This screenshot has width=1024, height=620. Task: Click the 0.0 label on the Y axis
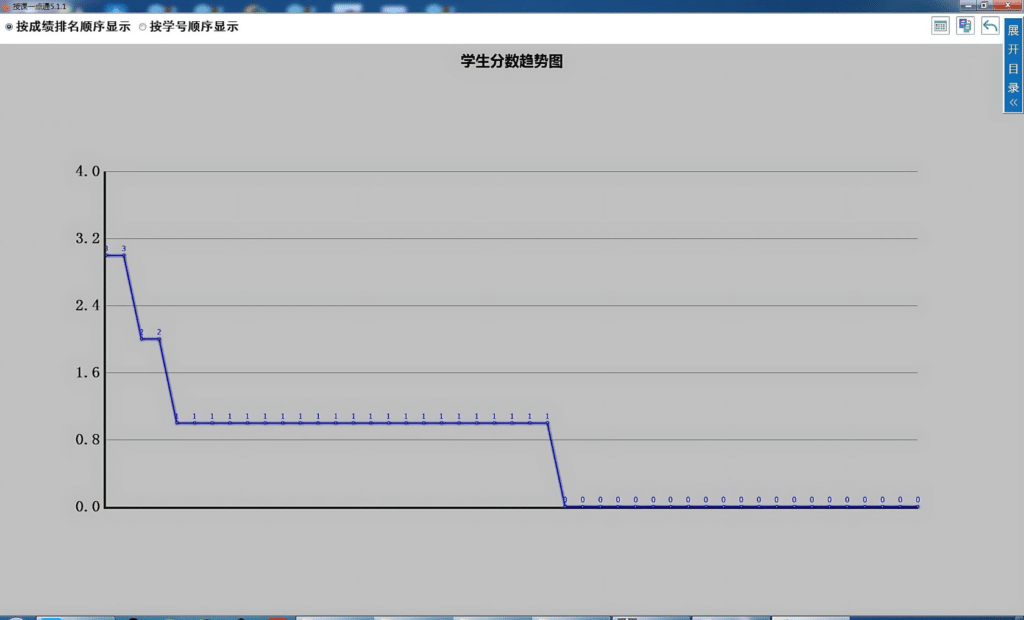click(88, 507)
